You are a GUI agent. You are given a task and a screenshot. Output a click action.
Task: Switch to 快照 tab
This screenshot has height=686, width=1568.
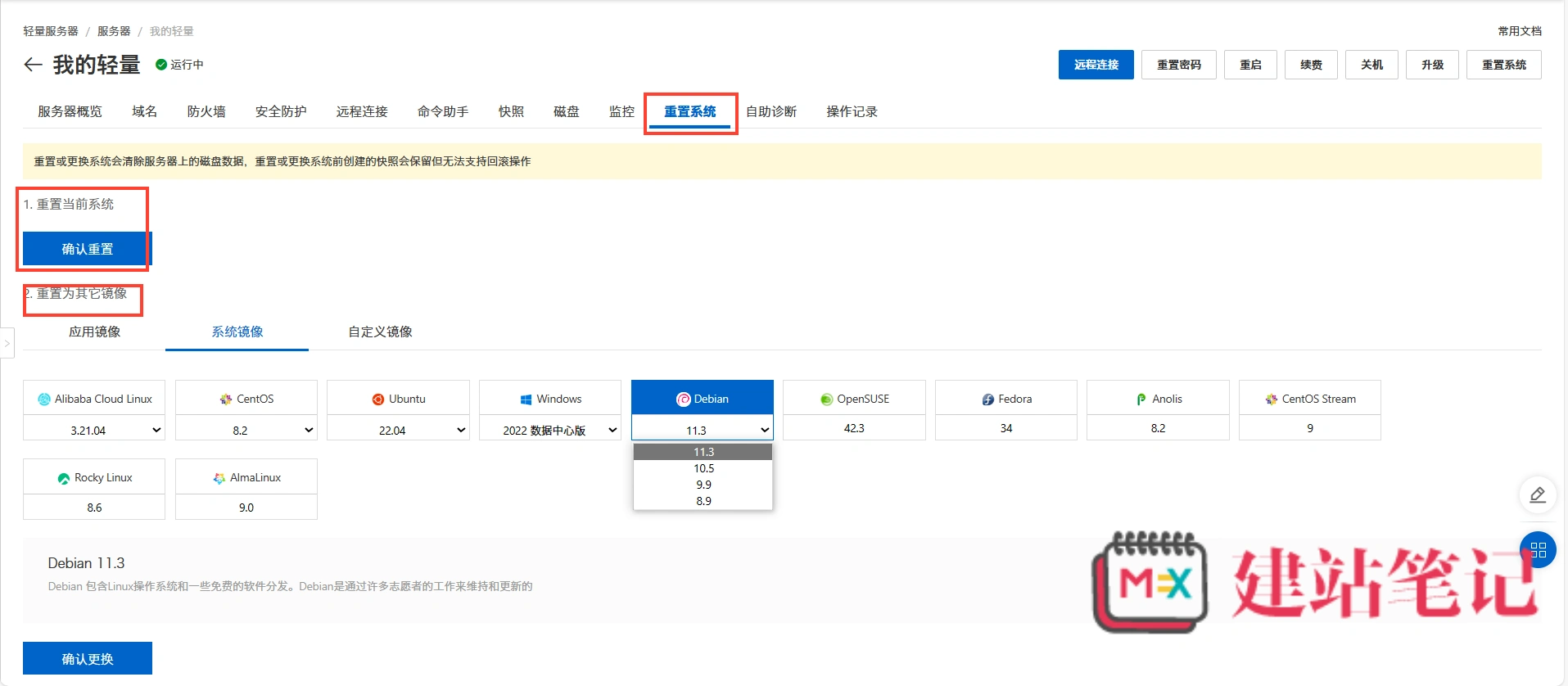tap(511, 111)
